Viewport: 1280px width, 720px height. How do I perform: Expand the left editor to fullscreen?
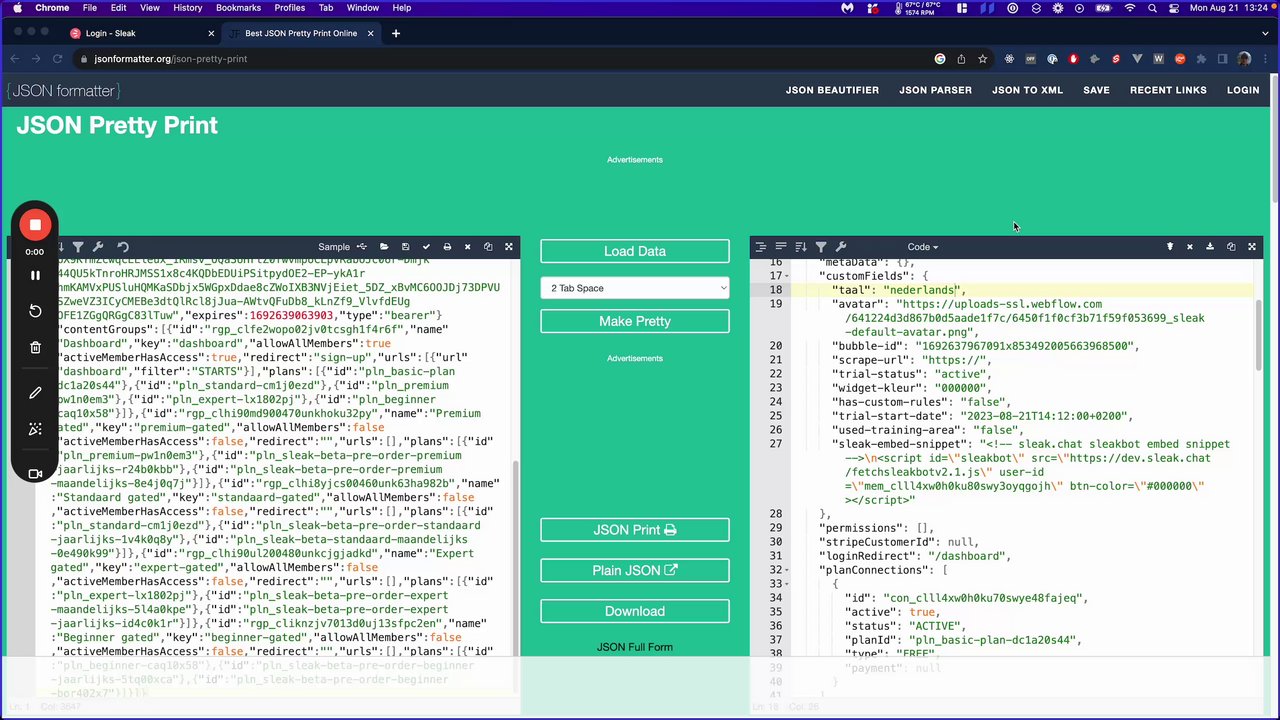pos(509,247)
